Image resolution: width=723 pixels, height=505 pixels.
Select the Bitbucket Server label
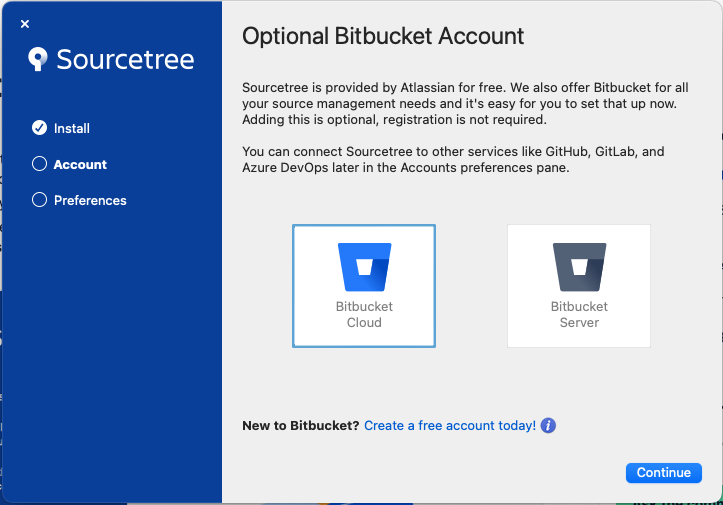tap(579, 315)
